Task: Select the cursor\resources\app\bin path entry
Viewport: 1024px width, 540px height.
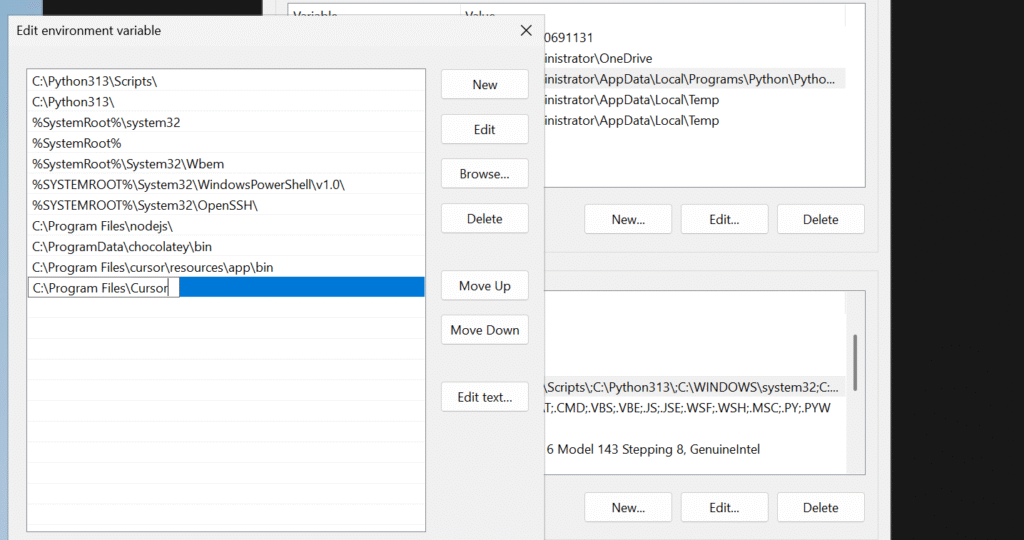Action: pyautogui.click(x=226, y=267)
